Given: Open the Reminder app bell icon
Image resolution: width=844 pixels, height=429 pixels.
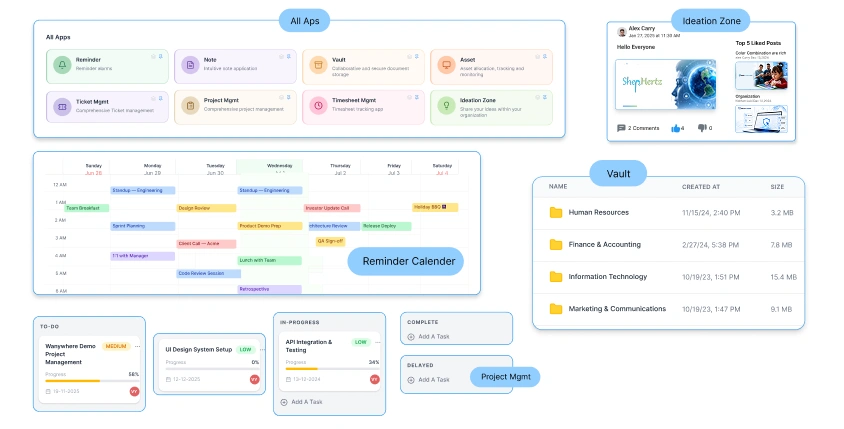Looking at the screenshot, I should [x=62, y=65].
